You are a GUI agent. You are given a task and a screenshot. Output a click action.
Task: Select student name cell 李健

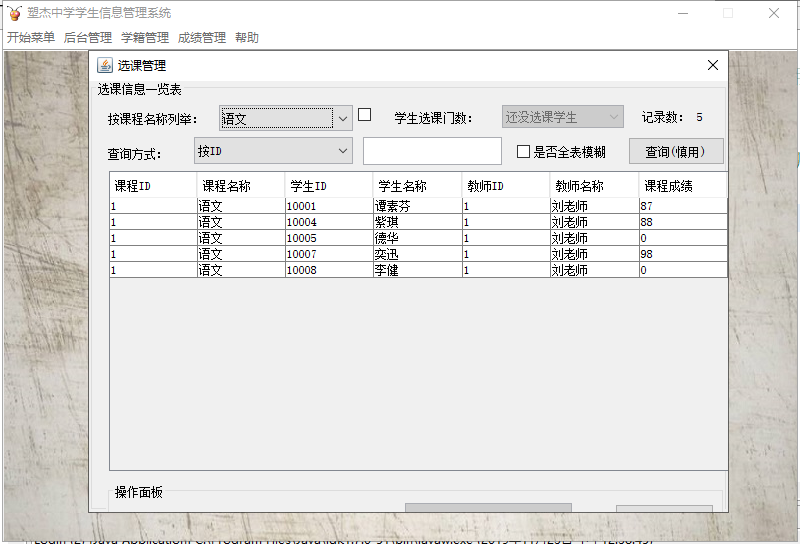pos(417,269)
